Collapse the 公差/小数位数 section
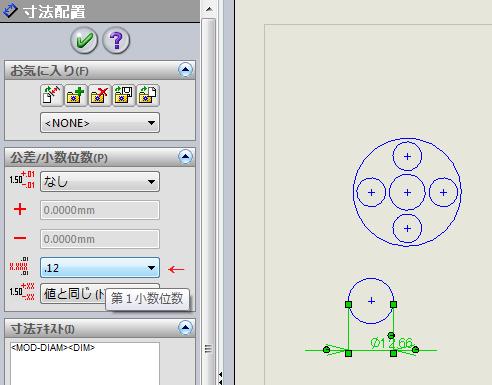The image size is (492, 385). pos(185,156)
